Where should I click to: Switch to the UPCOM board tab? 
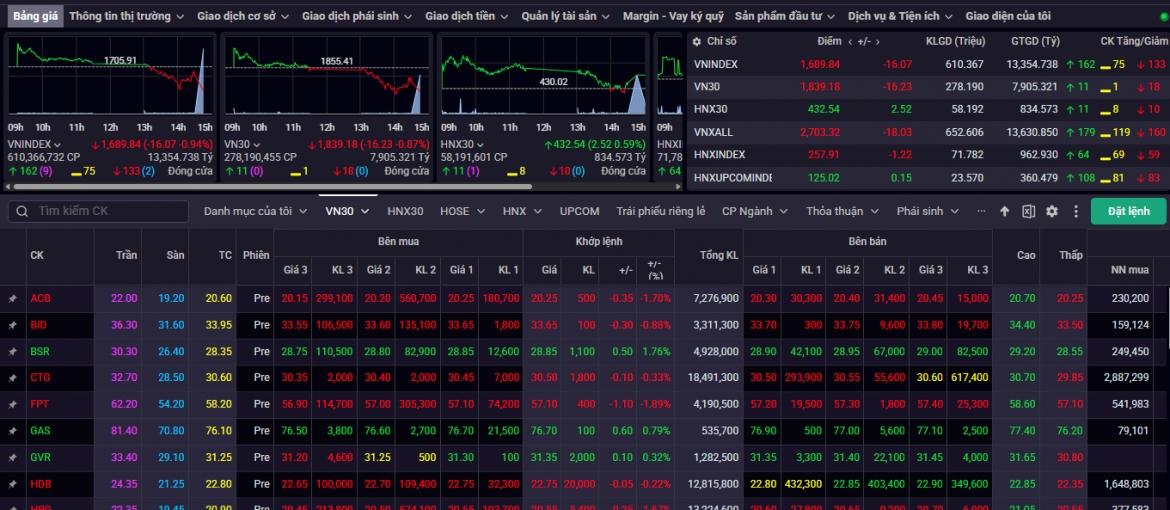[580, 211]
